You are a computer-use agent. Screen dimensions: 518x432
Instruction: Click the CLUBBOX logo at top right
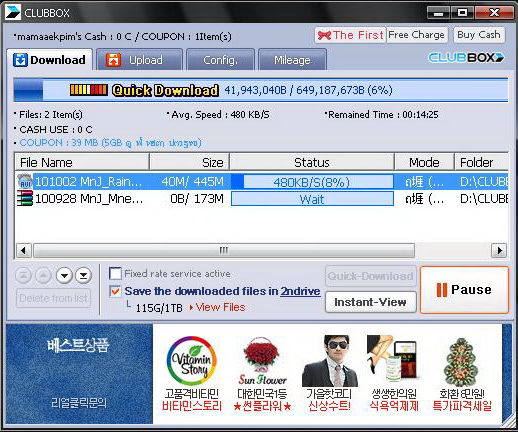[466, 58]
